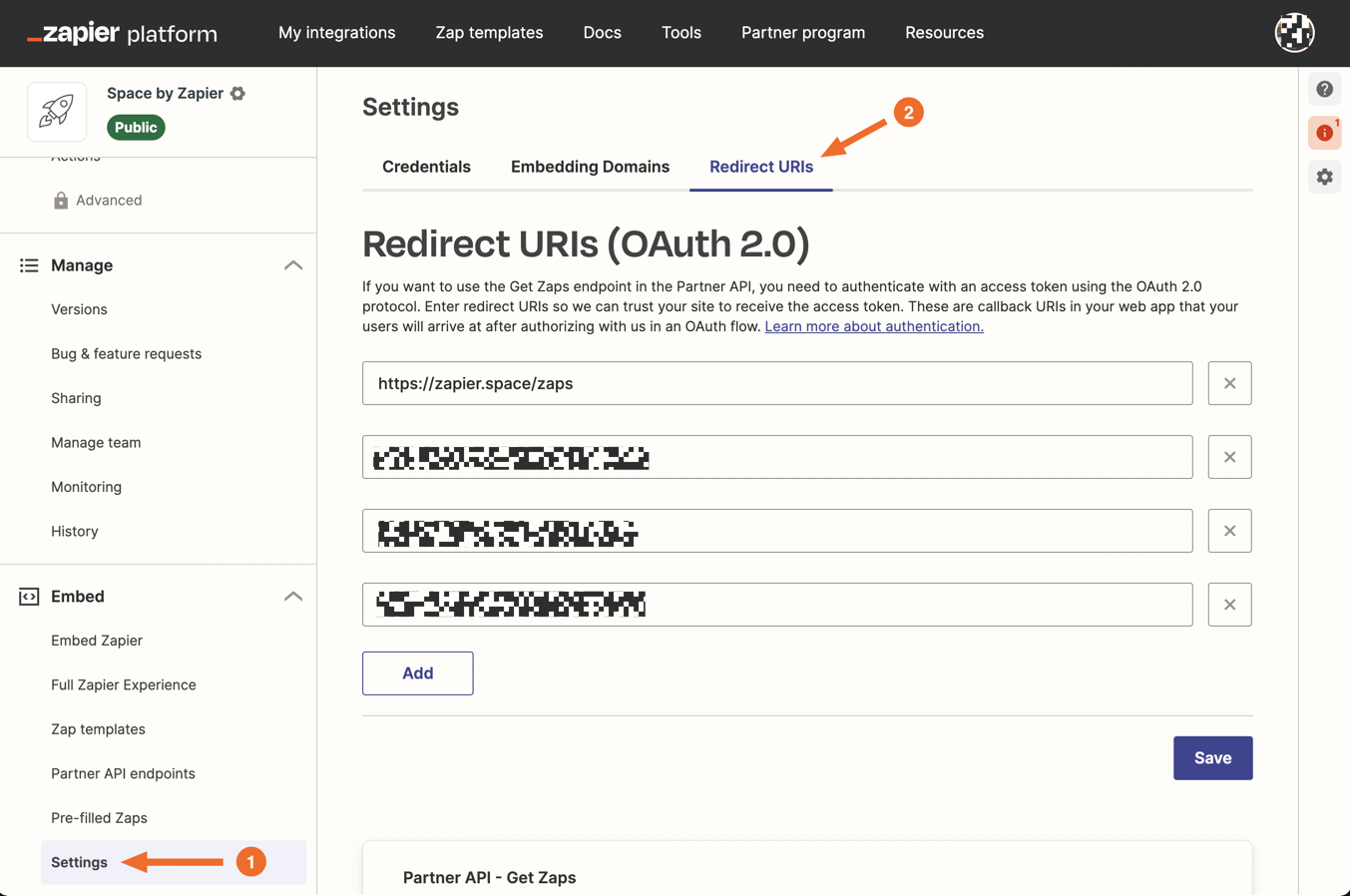
Task: Click the Space by Zapier title text
Action: coord(165,93)
